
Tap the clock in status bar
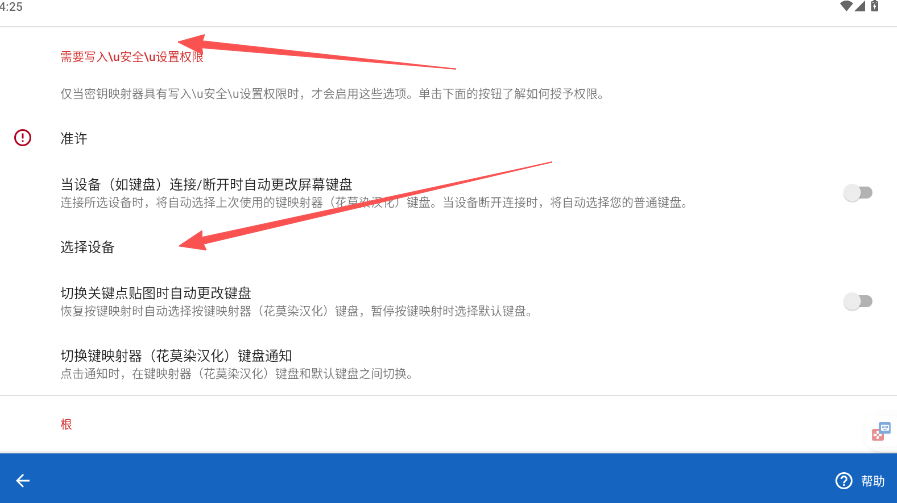point(11,7)
